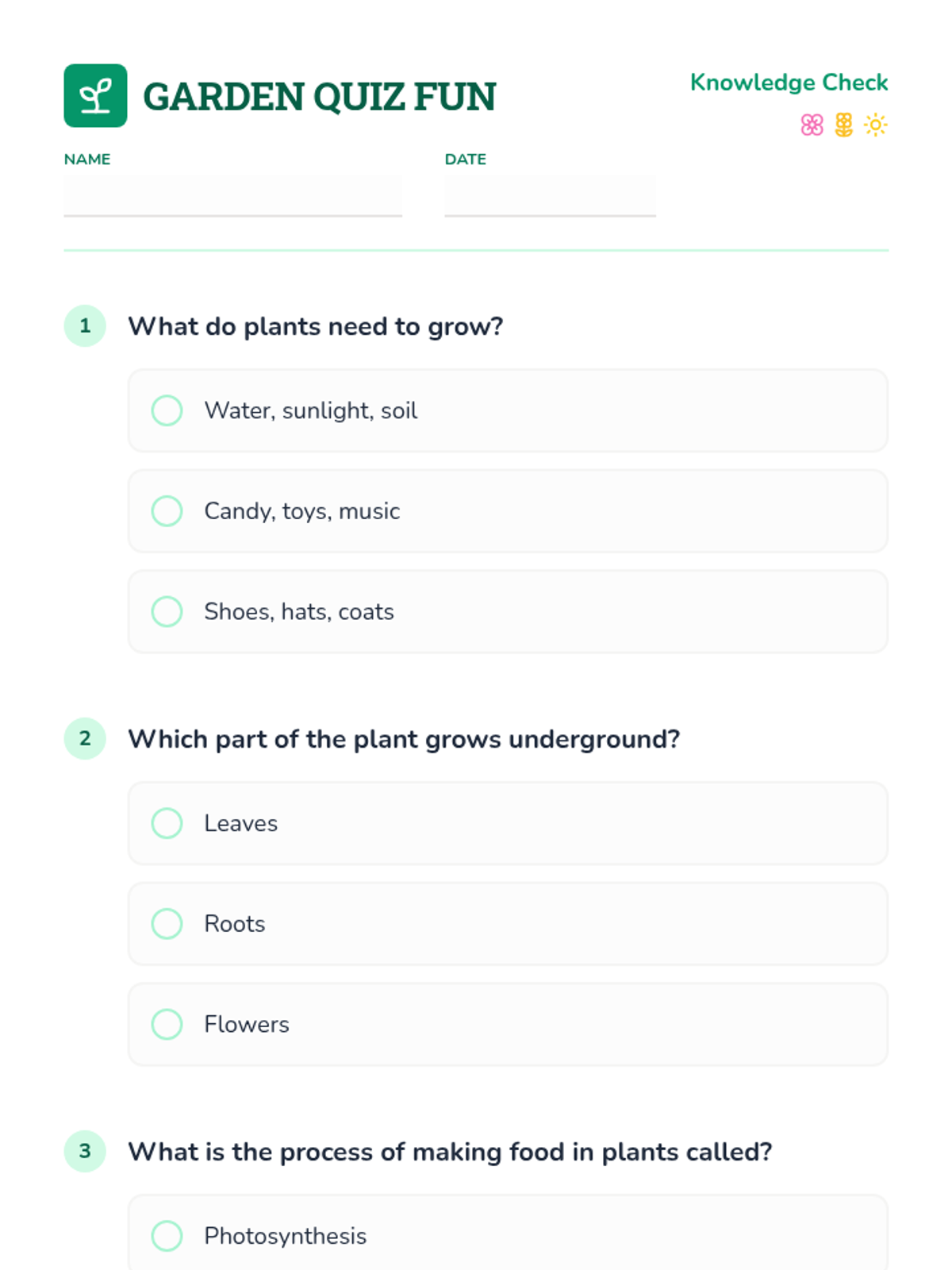The image size is (952, 1270).
Task: Select "Leaves" as the answer
Action: [x=167, y=824]
